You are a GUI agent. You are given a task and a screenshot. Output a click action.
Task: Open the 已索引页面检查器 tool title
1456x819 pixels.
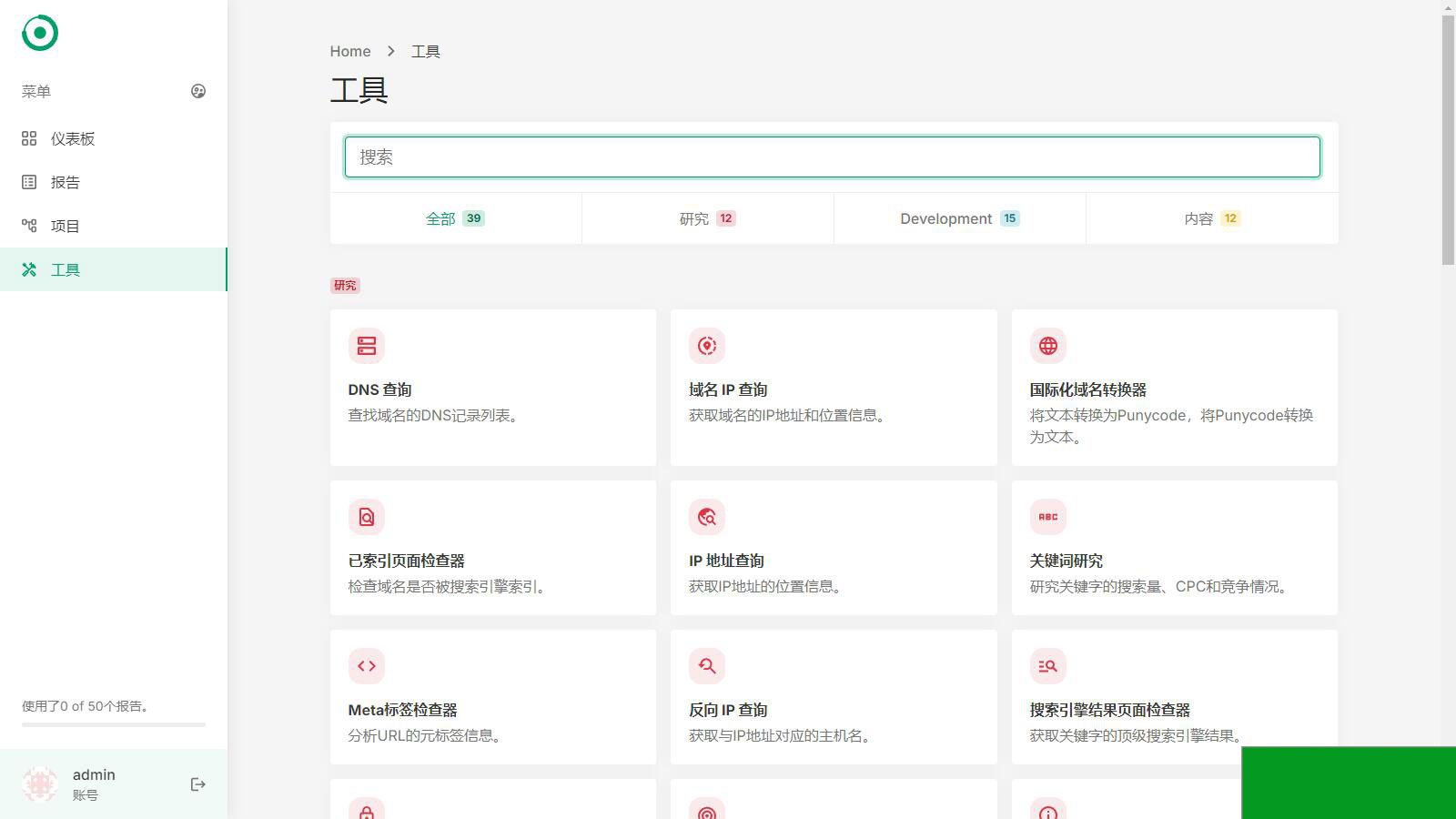point(406,561)
